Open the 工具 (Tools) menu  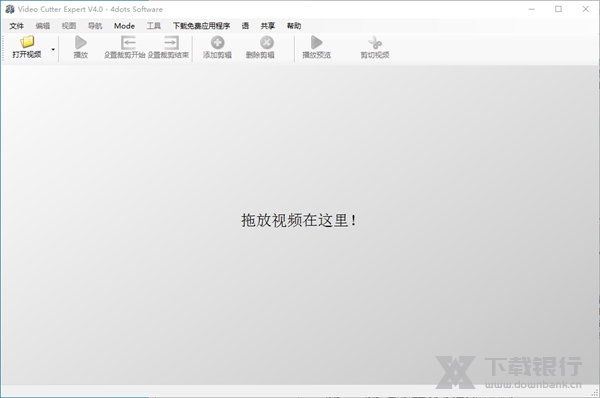[x=154, y=26]
